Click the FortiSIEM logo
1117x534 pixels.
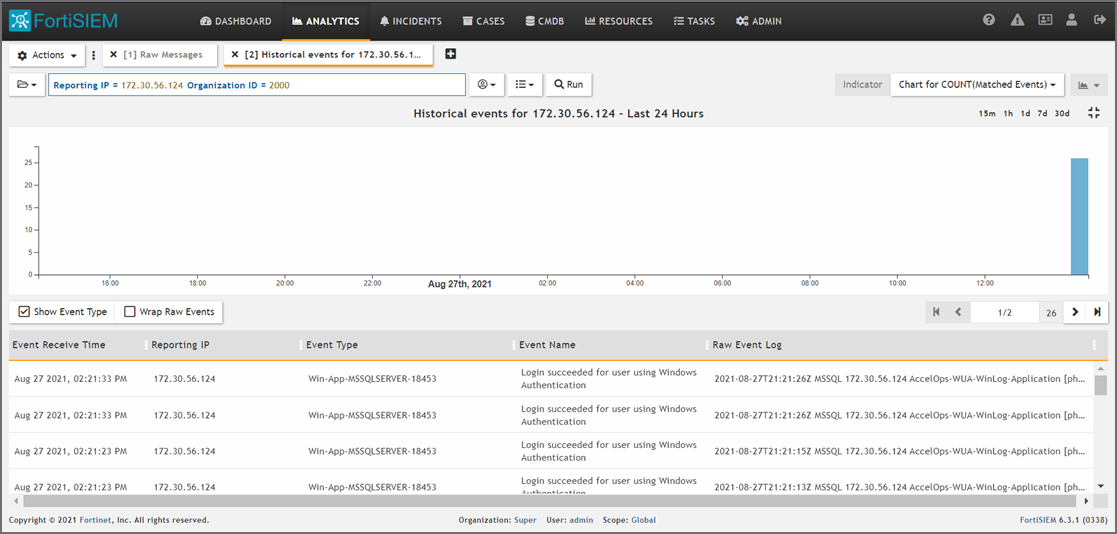point(63,21)
